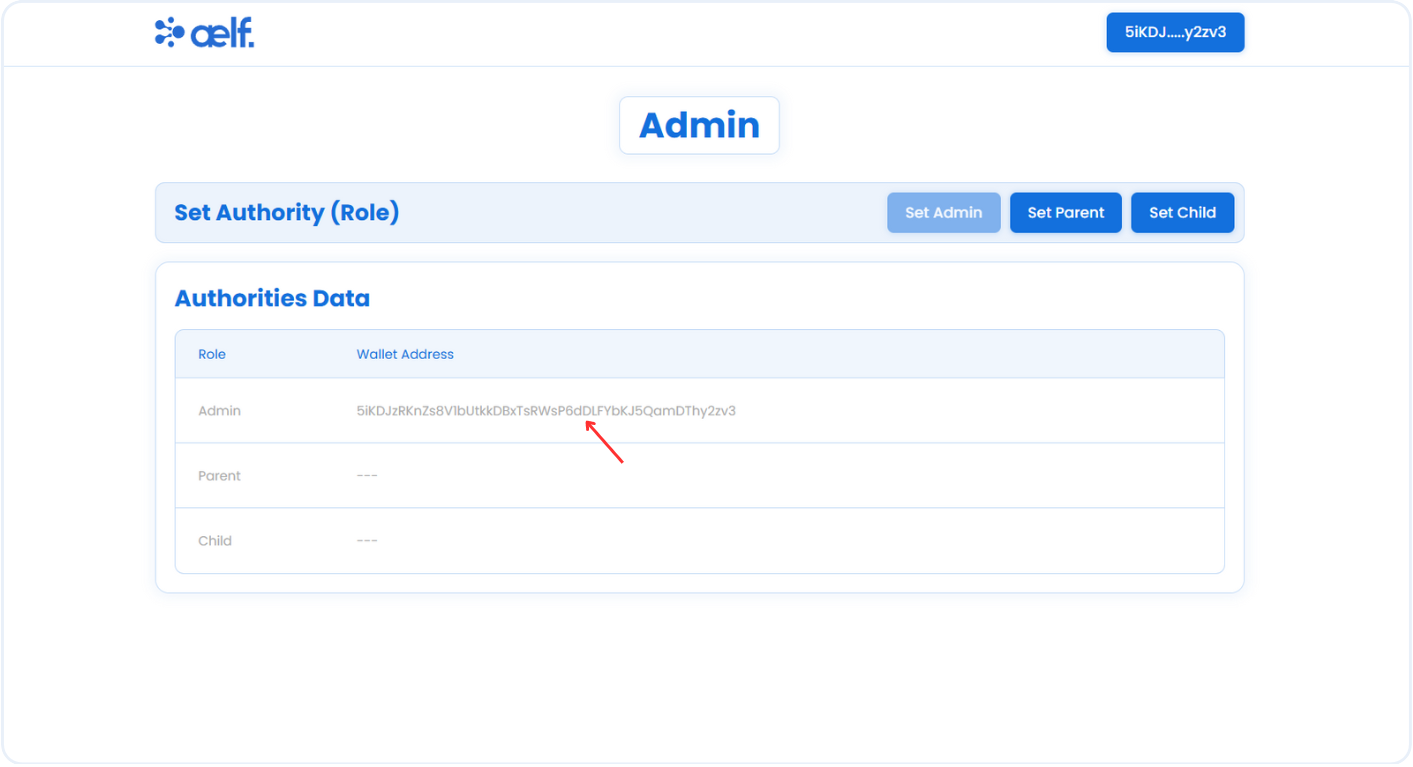This screenshot has width=1413, height=767.
Task: Click the Child row empty address dashes
Action: click(x=367, y=540)
